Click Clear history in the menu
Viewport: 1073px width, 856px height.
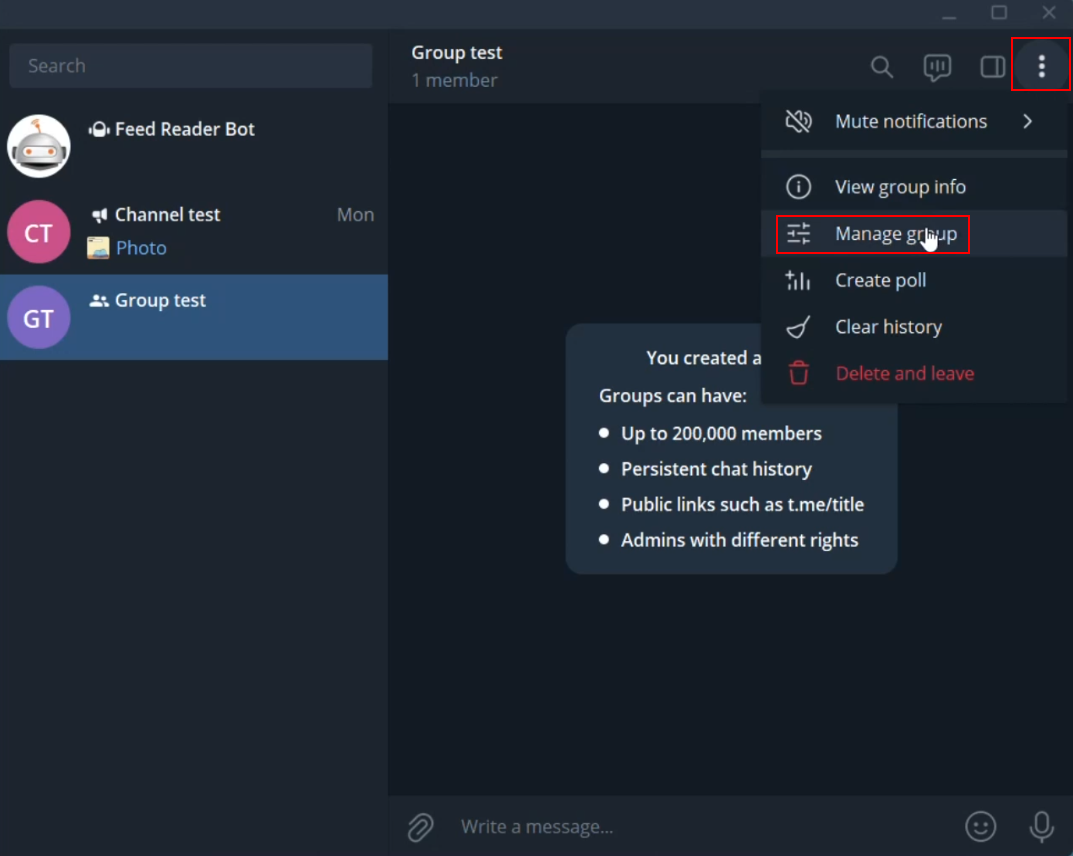point(888,327)
